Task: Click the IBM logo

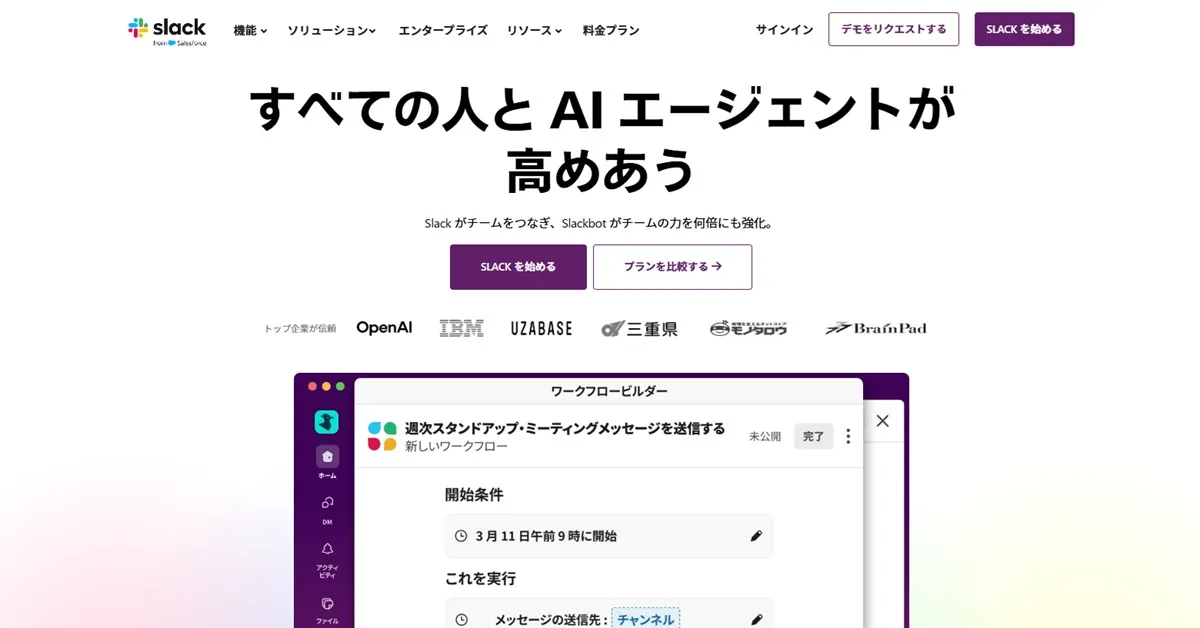Action: (461, 328)
